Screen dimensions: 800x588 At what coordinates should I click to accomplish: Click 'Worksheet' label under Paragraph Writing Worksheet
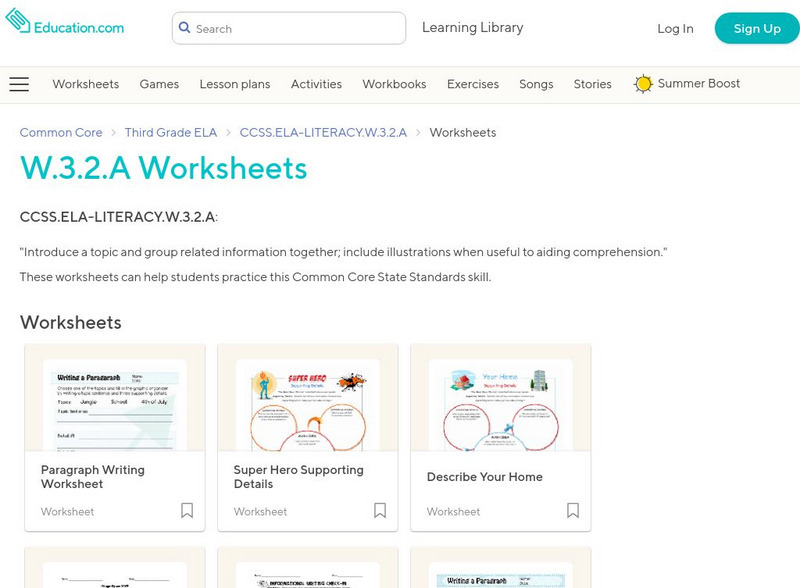[67, 511]
